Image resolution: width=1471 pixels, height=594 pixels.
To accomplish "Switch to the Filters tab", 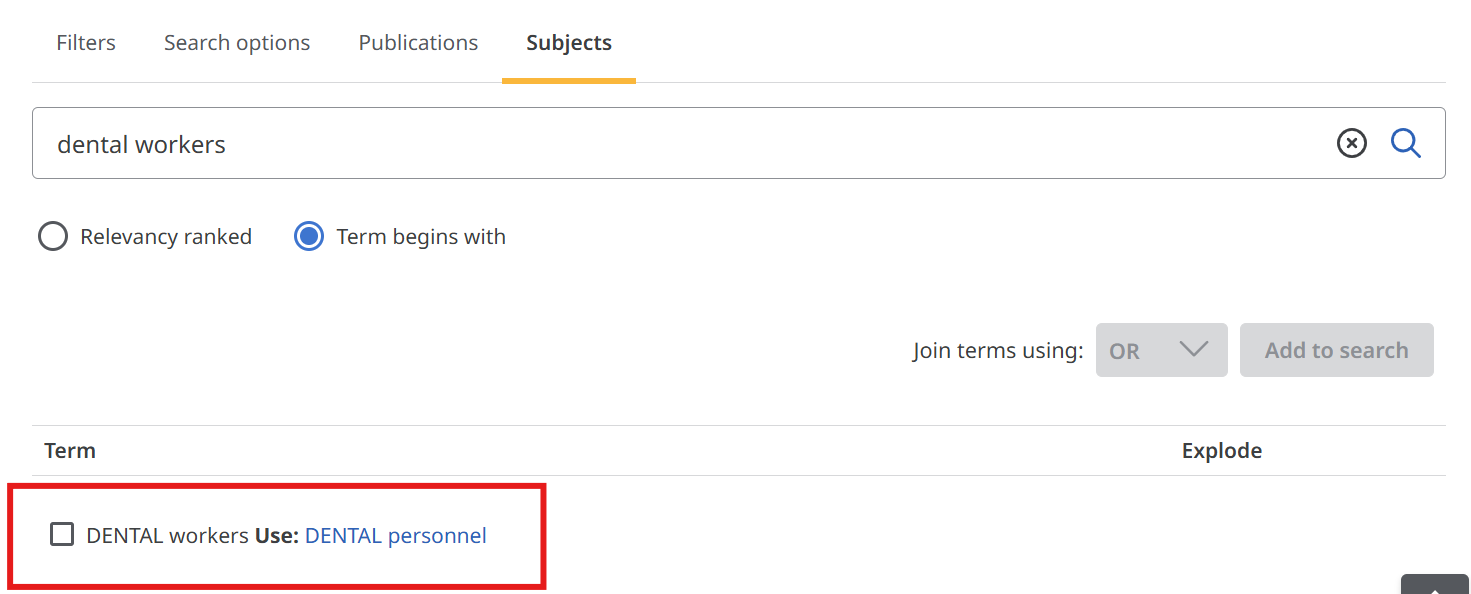I will click(86, 43).
